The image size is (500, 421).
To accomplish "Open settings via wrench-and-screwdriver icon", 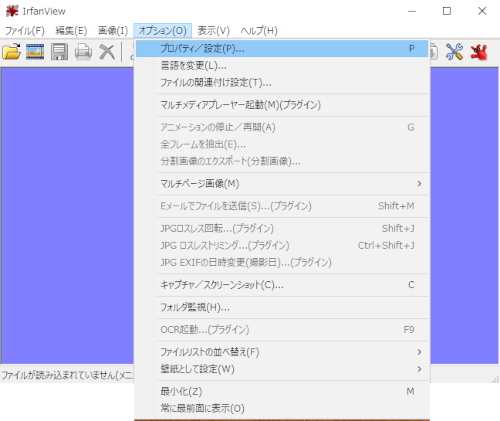I will [x=454, y=52].
